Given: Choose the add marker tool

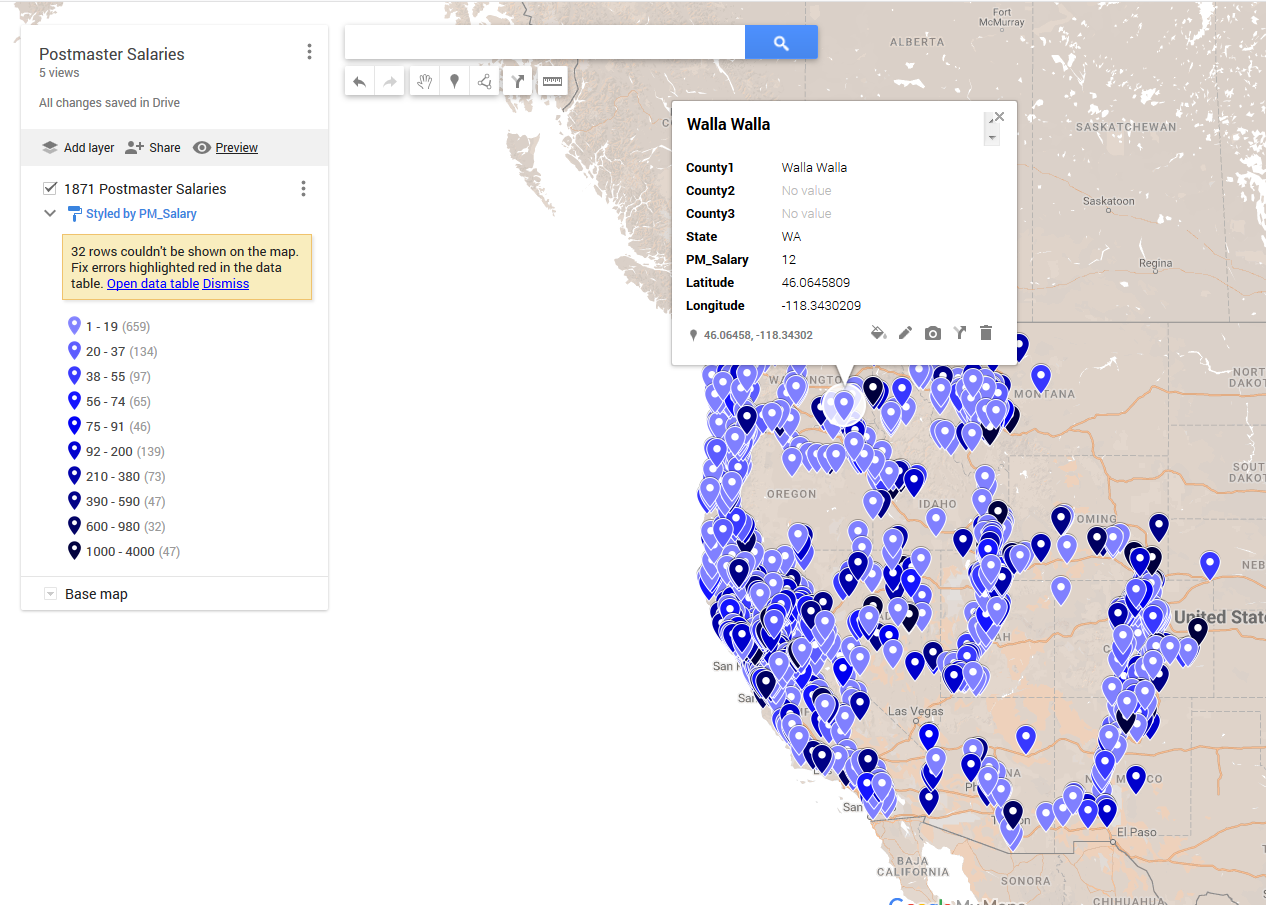Looking at the screenshot, I should tap(455, 82).
